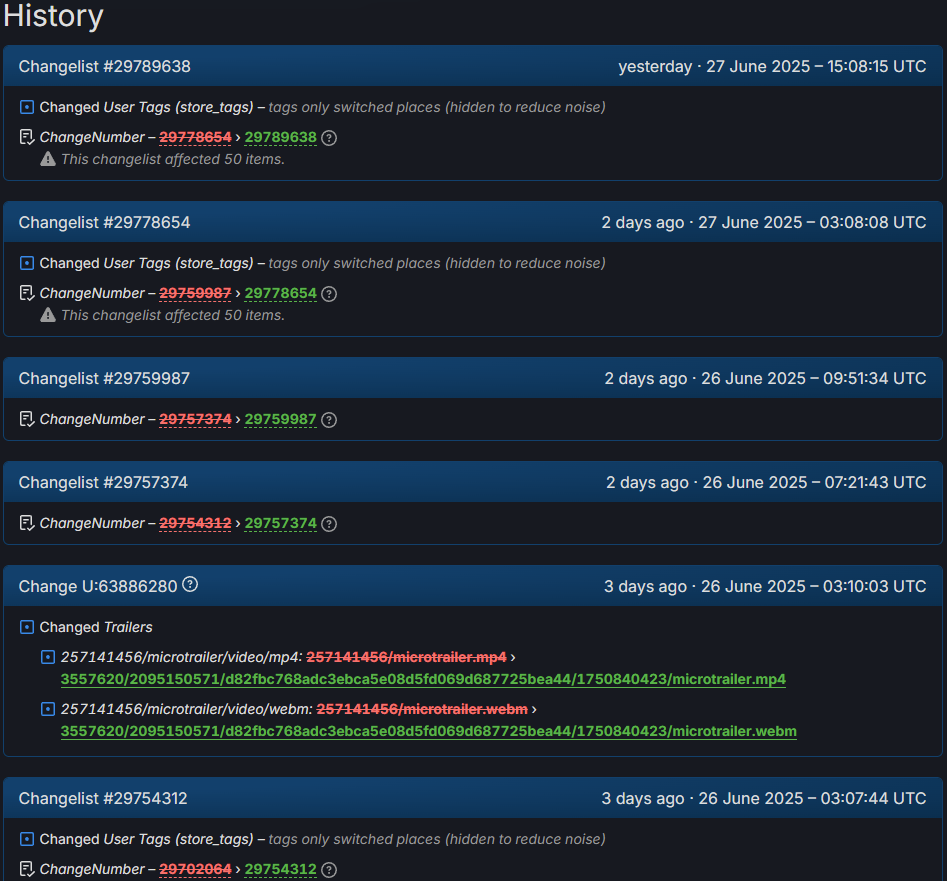Image resolution: width=947 pixels, height=881 pixels.
Task: Click 'Changed User Tags (store_tags)' in Changelist #29789638
Action: (146, 107)
